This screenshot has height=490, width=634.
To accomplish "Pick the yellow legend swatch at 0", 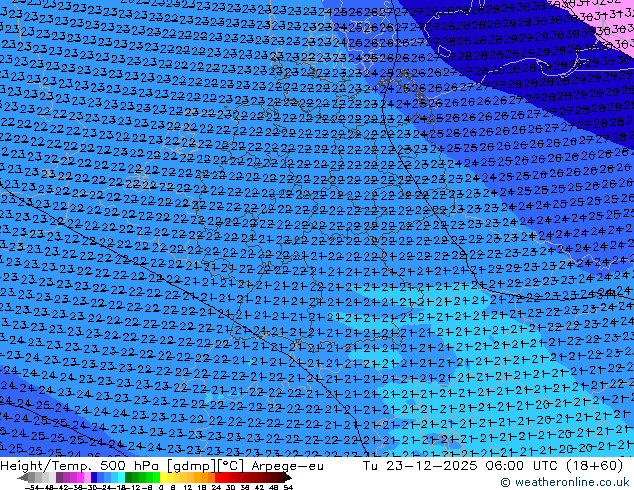I will click(164, 477).
